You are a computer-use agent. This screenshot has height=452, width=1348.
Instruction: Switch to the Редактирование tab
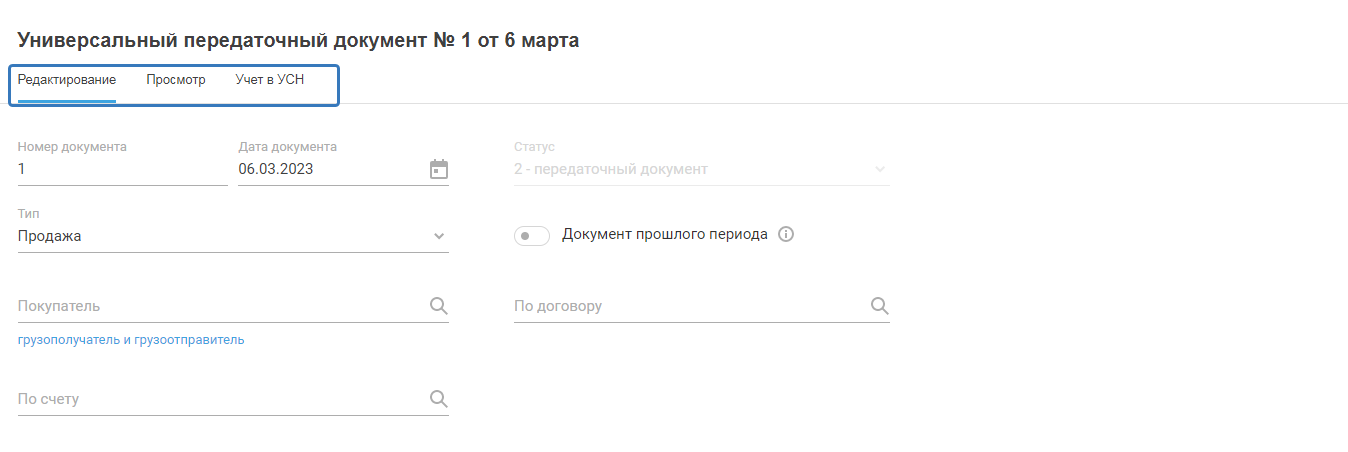(67, 80)
